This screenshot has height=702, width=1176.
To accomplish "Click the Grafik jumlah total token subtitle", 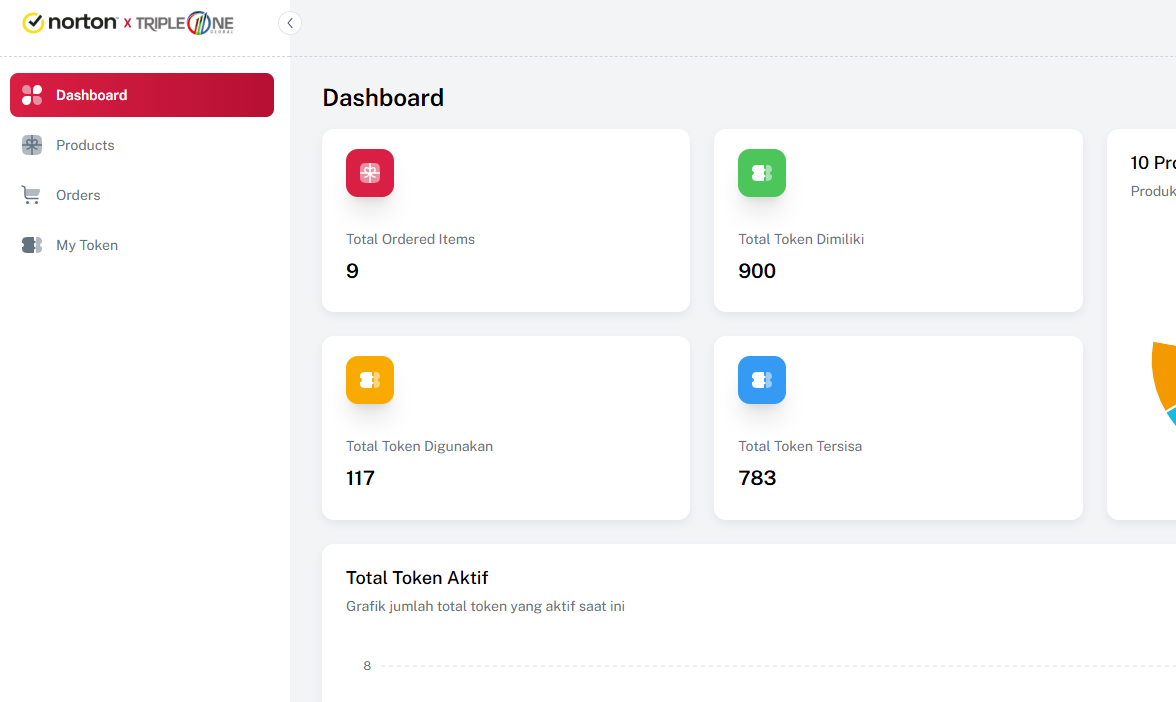I will pos(485,606).
